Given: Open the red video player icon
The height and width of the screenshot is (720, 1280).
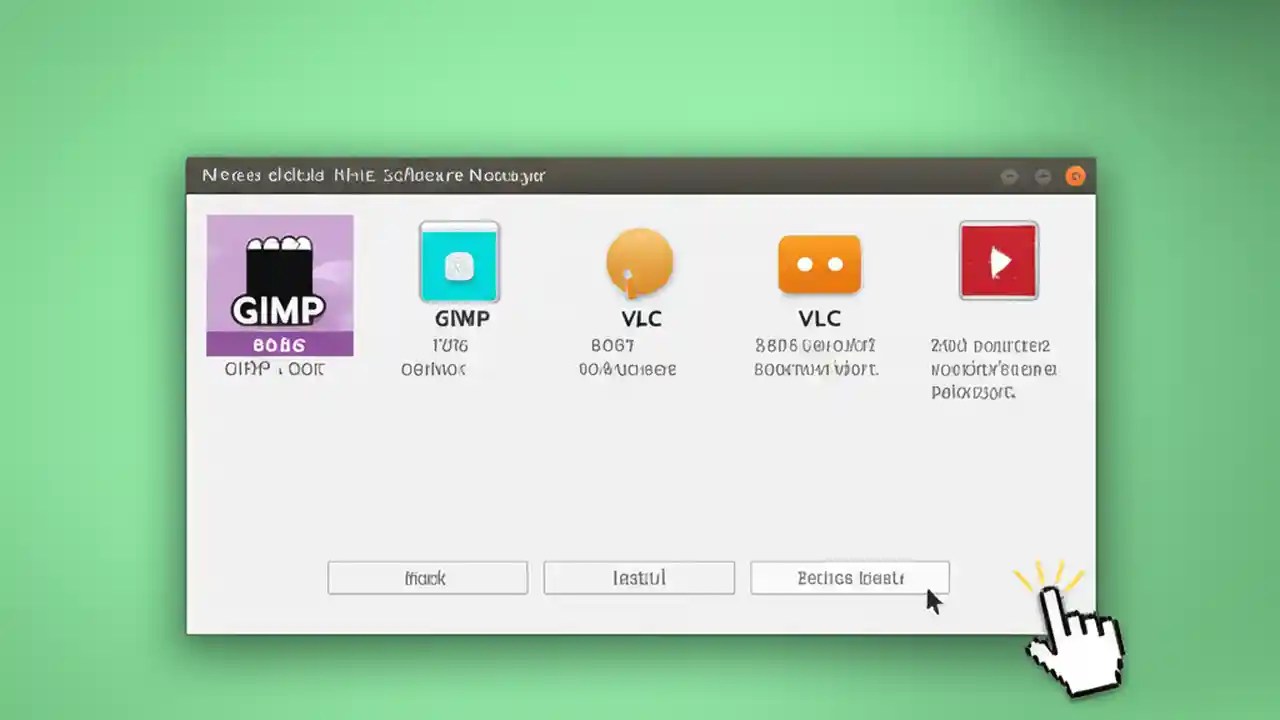Looking at the screenshot, I should click(x=998, y=260).
